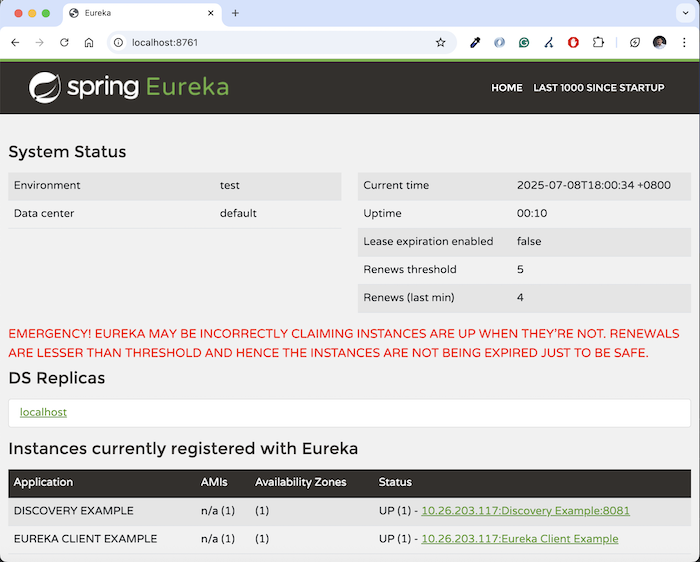This screenshot has width=700, height=562.
Task: Click Instances currently registered with Eureka heading
Action: [x=183, y=449]
